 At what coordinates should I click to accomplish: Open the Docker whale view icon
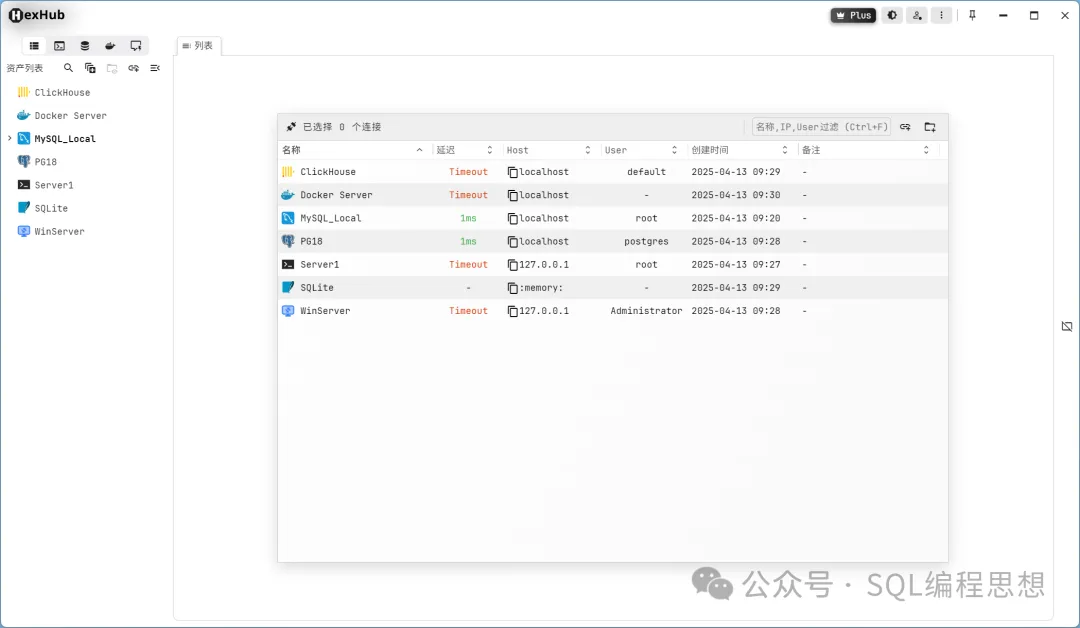click(110, 45)
